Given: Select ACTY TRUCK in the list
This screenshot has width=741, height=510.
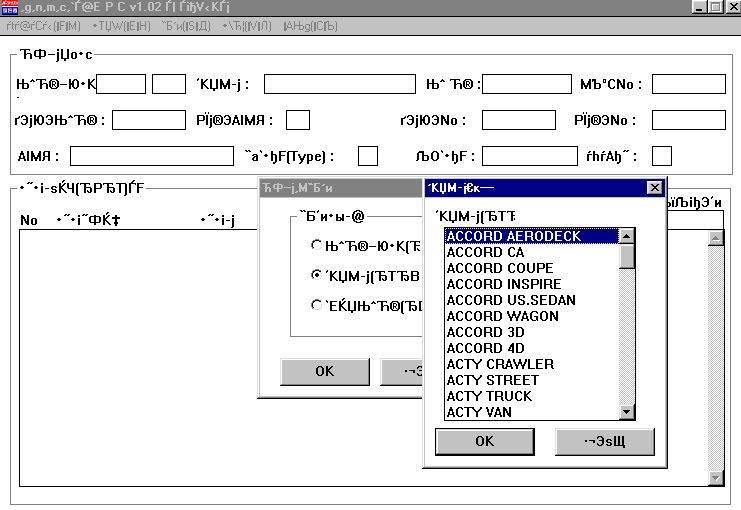Looking at the screenshot, I should click(532, 397).
